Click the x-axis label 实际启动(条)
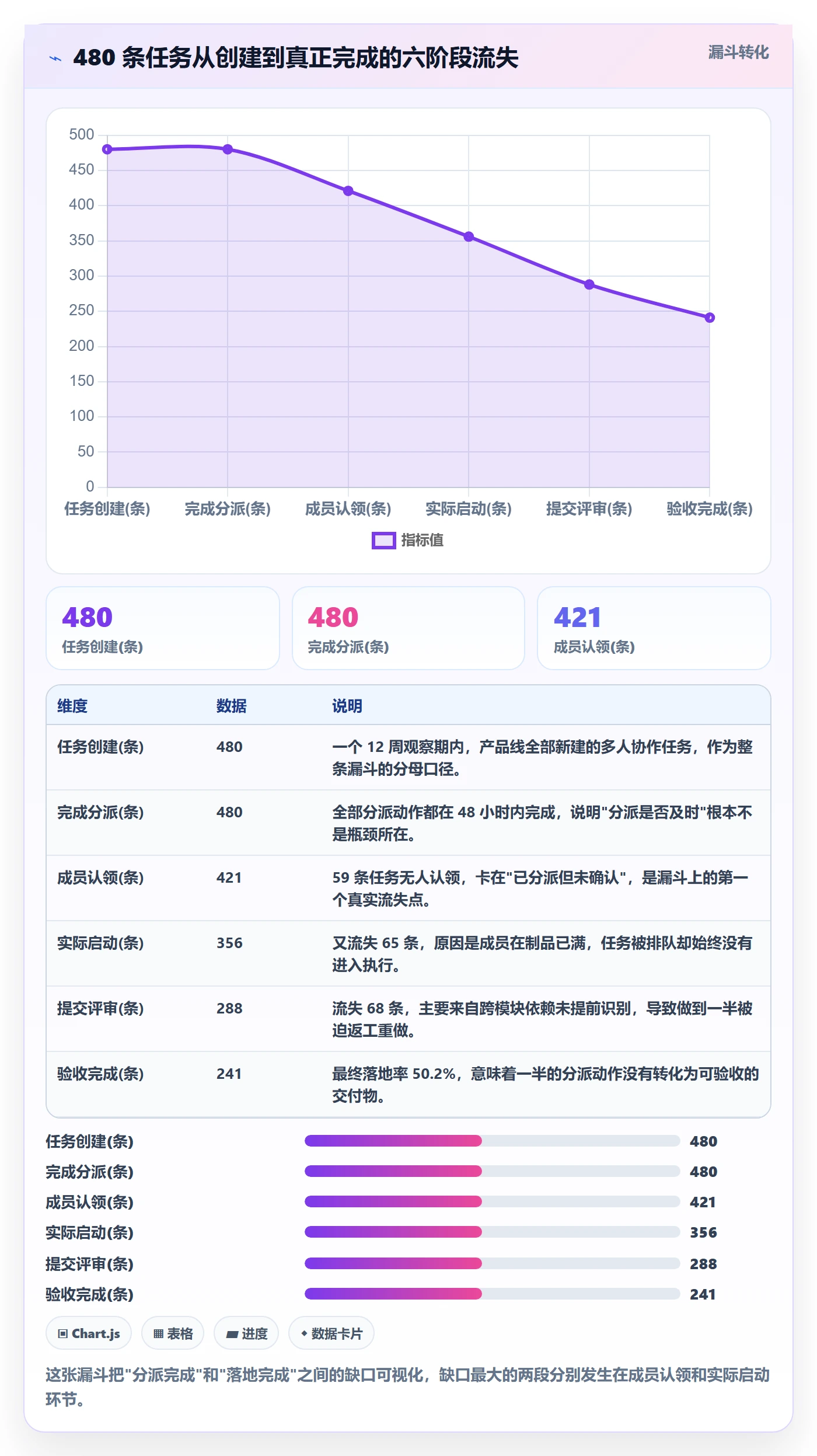 [469, 509]
